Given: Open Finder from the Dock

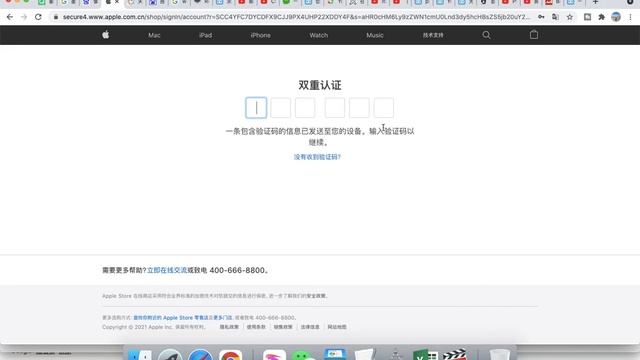Looking at the screenshot, I should pyautogui.click(x=140, y=354).
